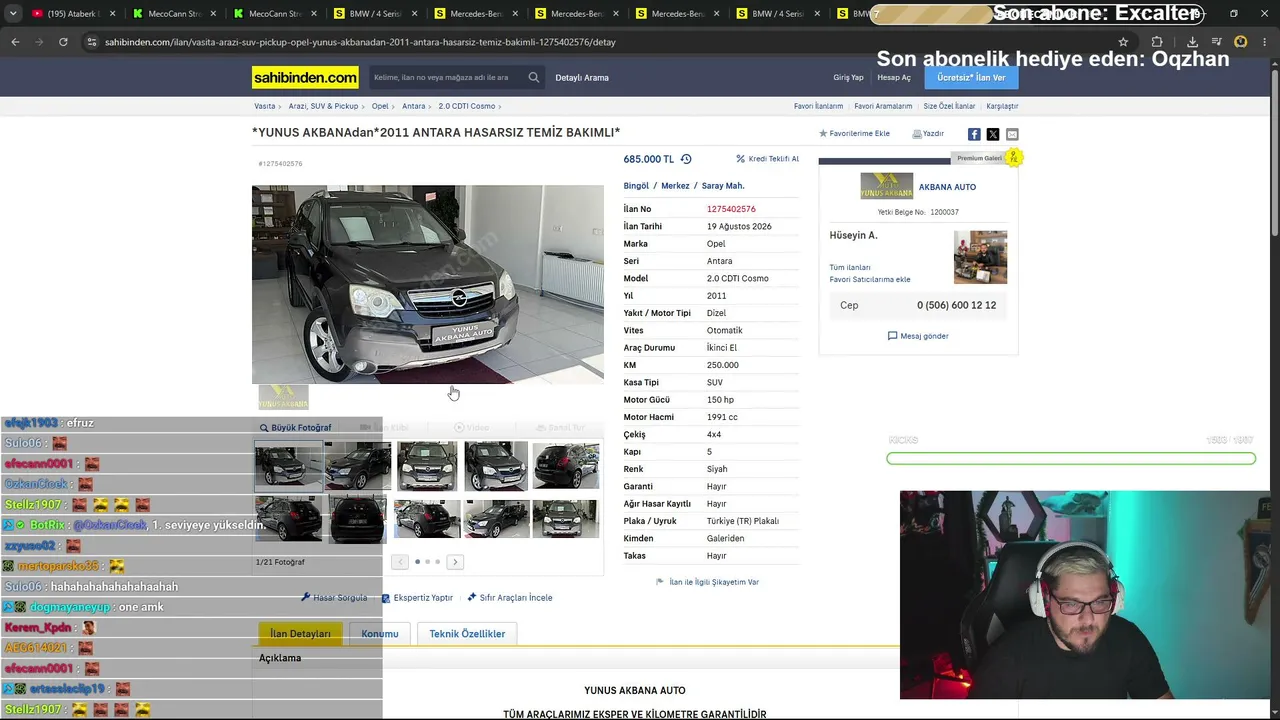Click Mesaj gönder message link
1280x720 pixels.
[x=918, y=336]
